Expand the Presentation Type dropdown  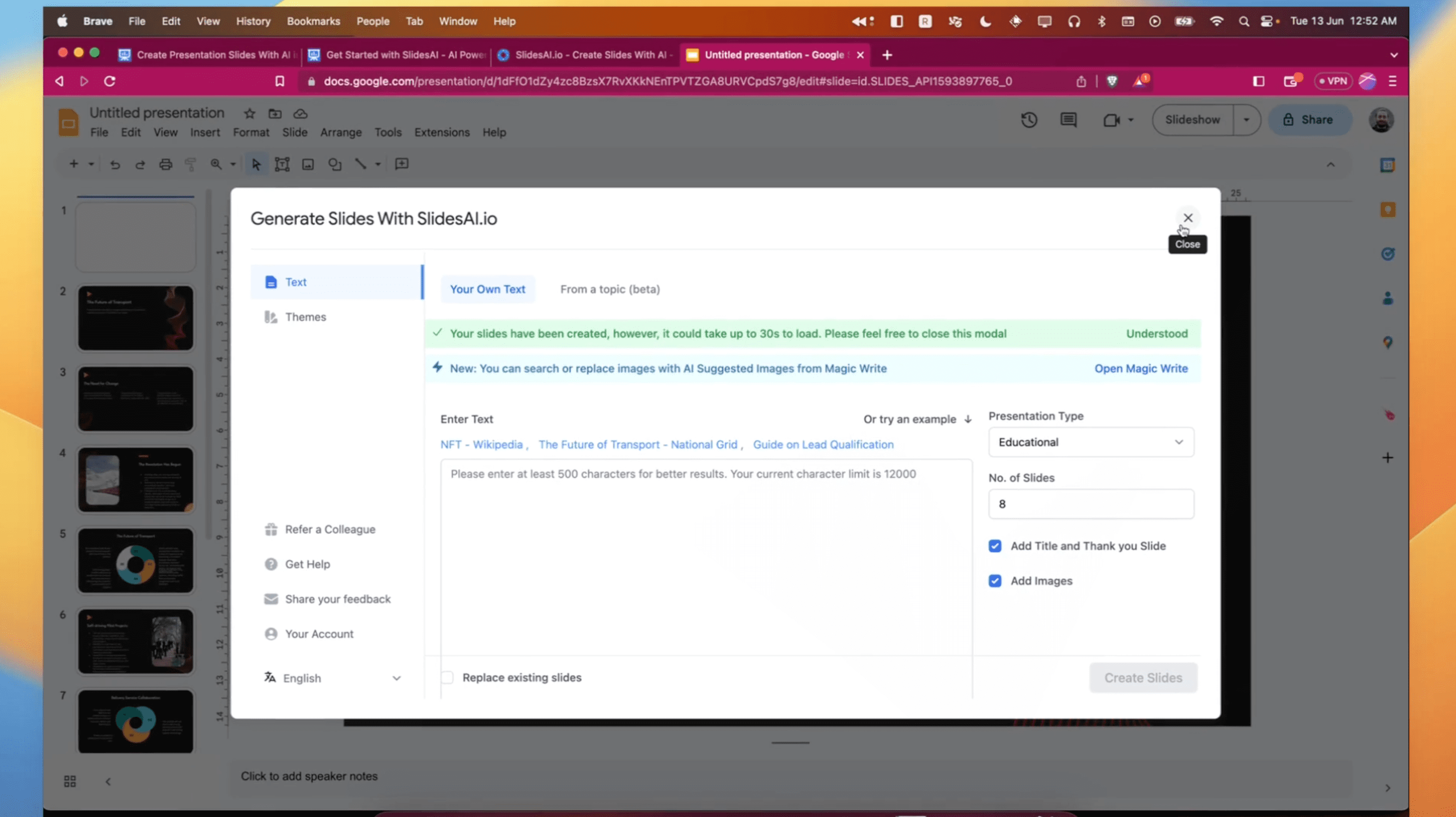1088,441
